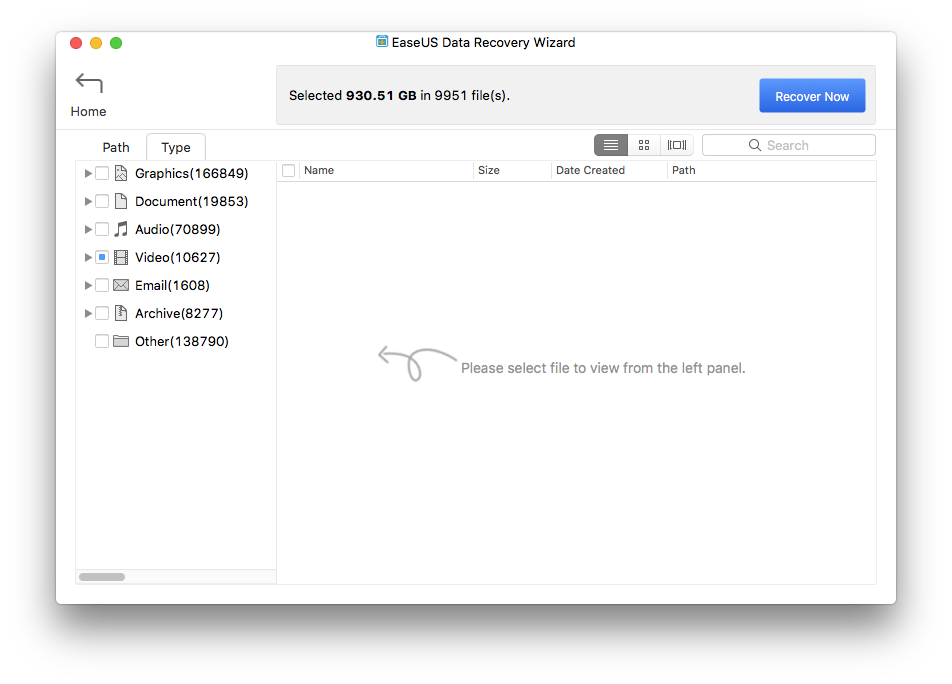Select the Email(1608) row
952x684 pixels.
pos(176,285)
